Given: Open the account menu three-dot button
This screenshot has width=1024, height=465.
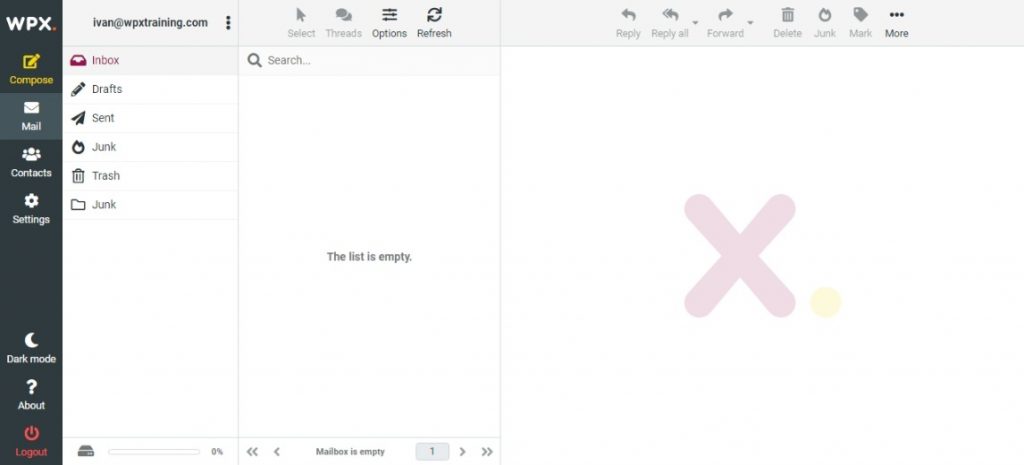Looking at the screenshot, I should click(x=228, y=22).
